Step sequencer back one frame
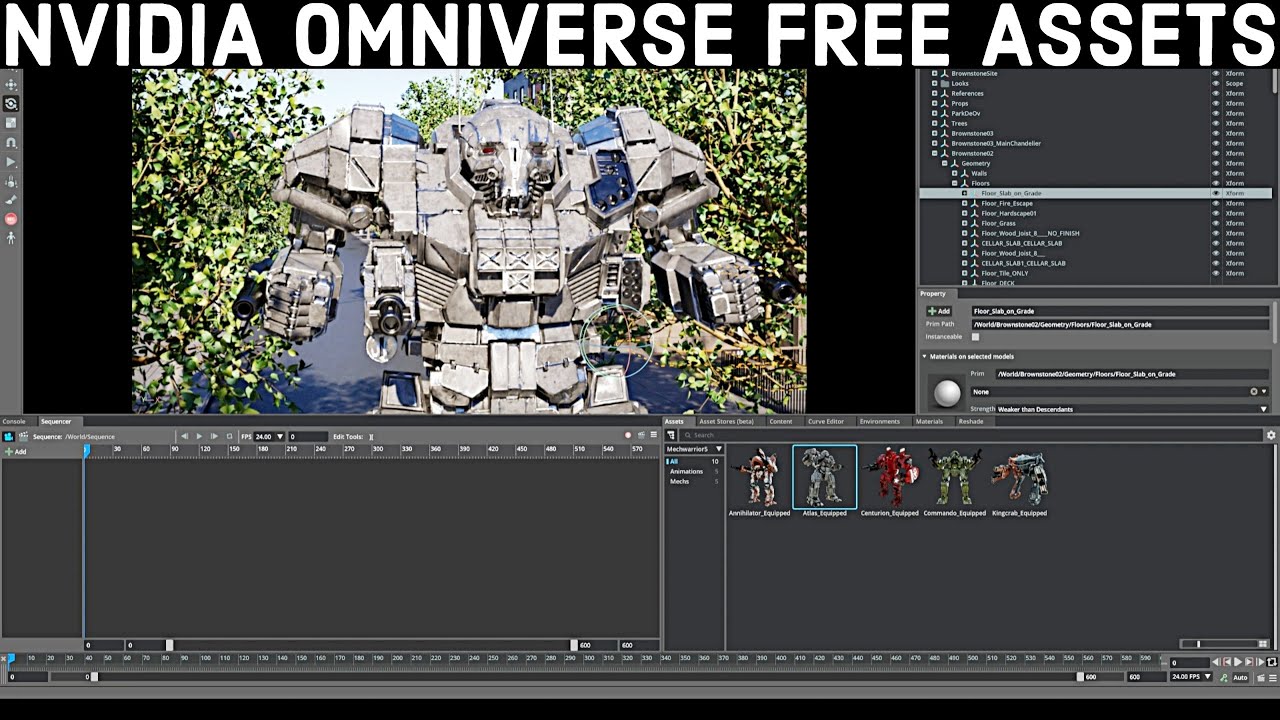The height and width of the screenshot is (720, 1280). pos(184,436)
